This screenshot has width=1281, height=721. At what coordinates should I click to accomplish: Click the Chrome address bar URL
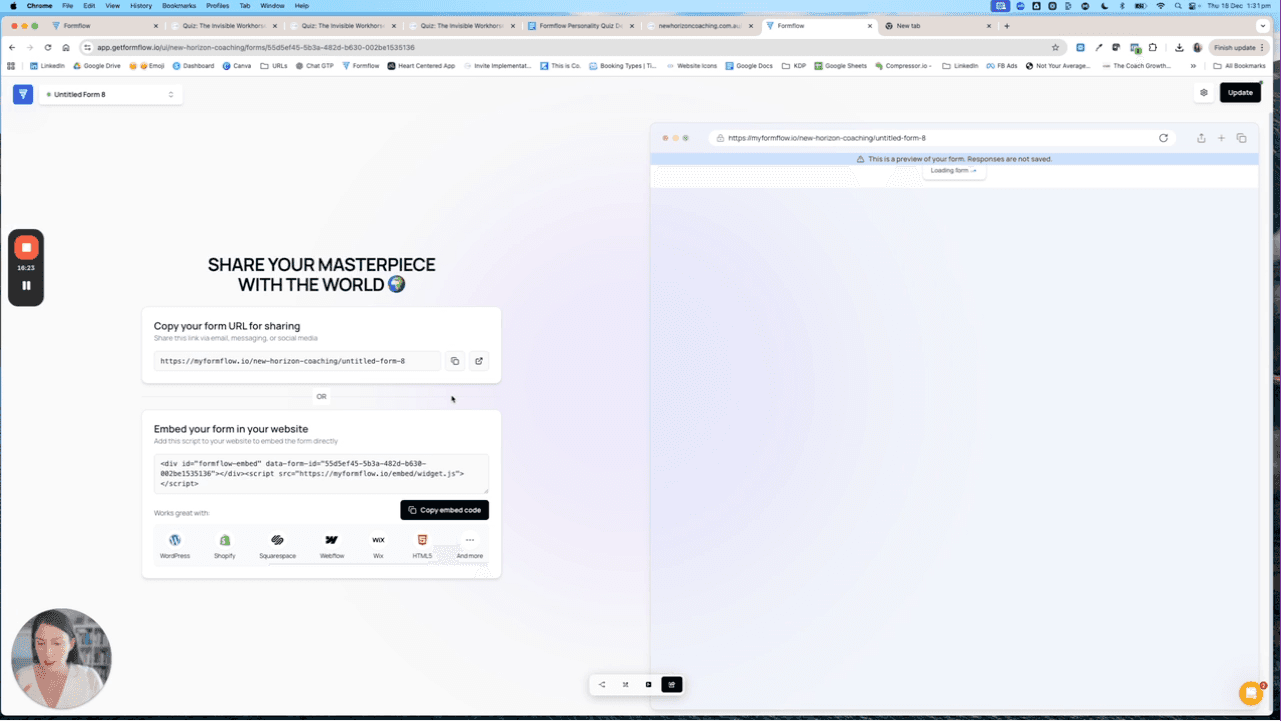click(x=255, y=47)
